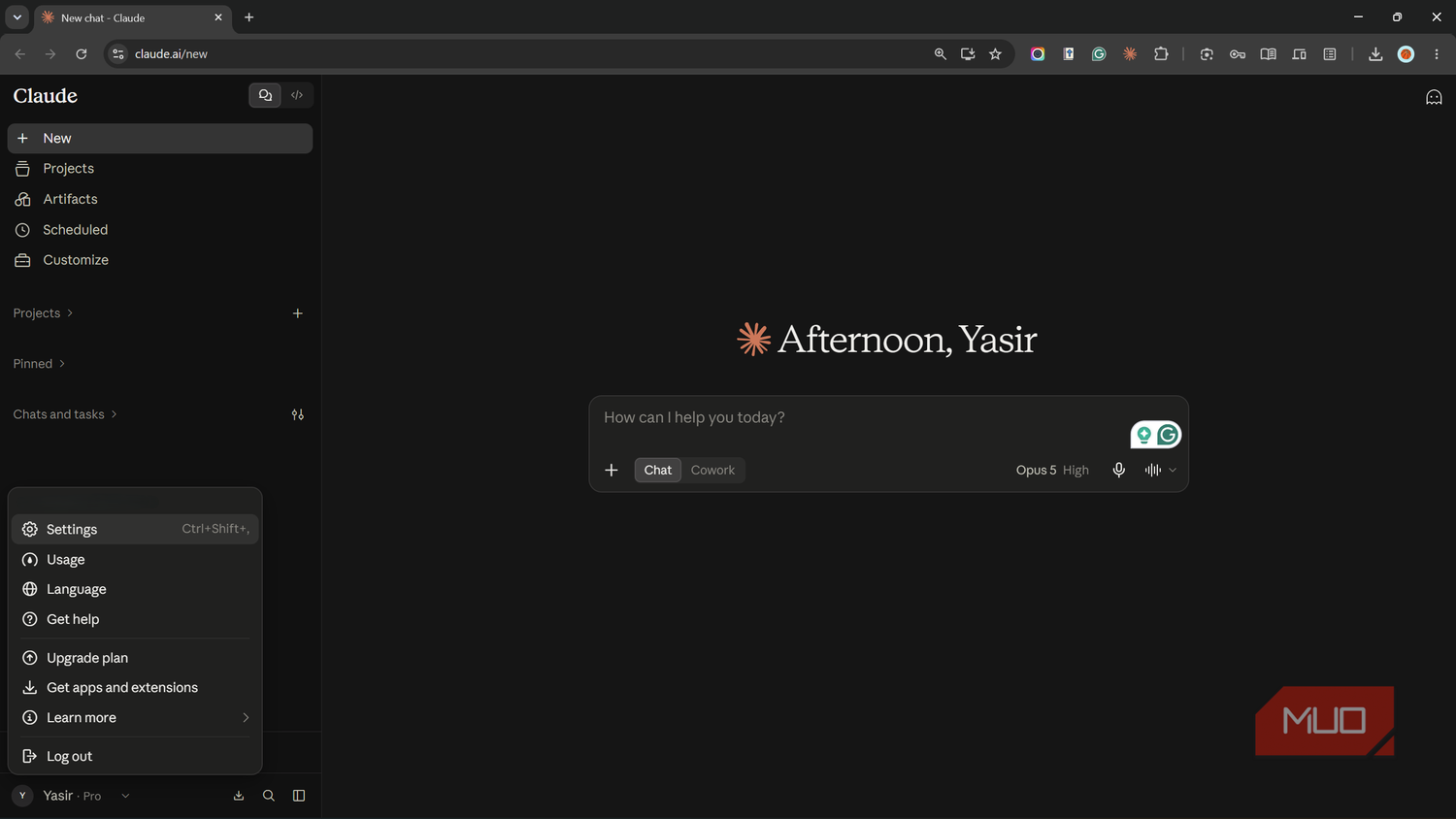Open Artifacts in the sidebar
The height and width of the screenshot is (819, 1456).
(160, 199)
